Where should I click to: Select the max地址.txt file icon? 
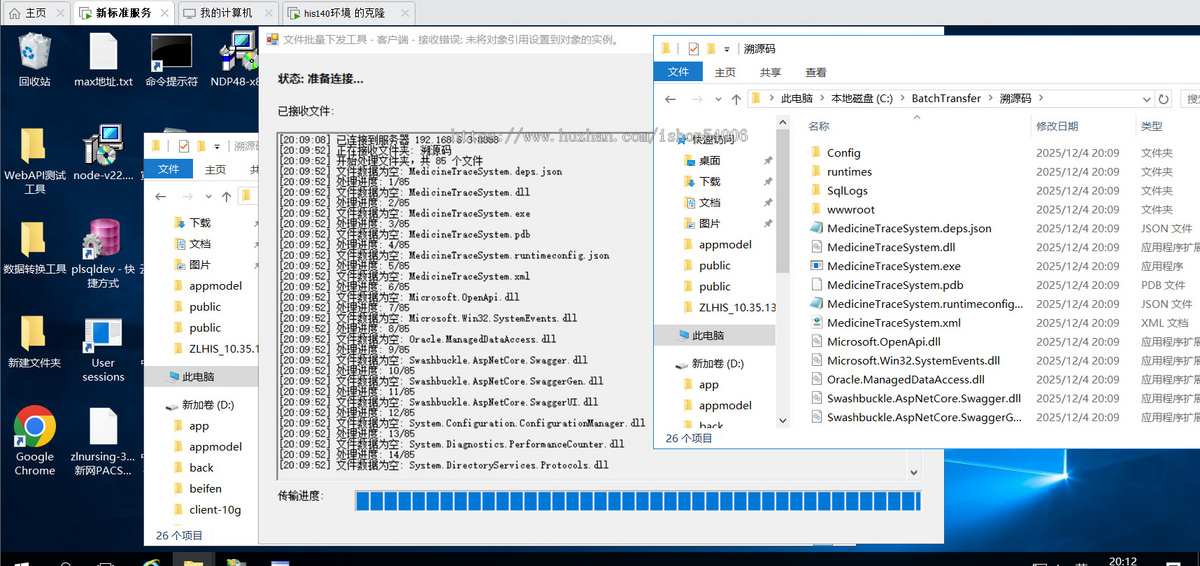click(x=103, y=53)
